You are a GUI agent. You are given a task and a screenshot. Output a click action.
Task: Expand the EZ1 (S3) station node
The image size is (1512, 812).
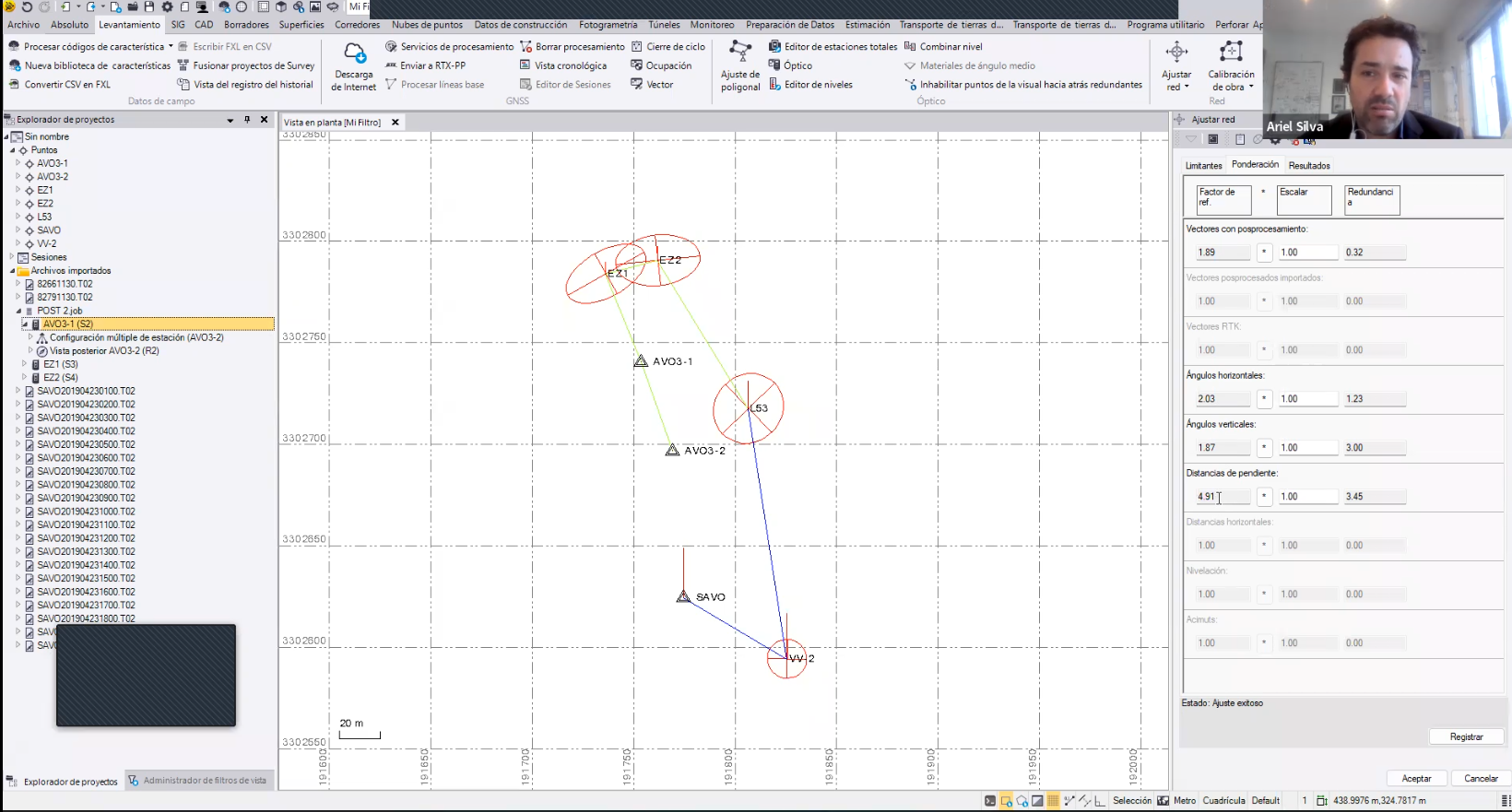click(24, 364)
